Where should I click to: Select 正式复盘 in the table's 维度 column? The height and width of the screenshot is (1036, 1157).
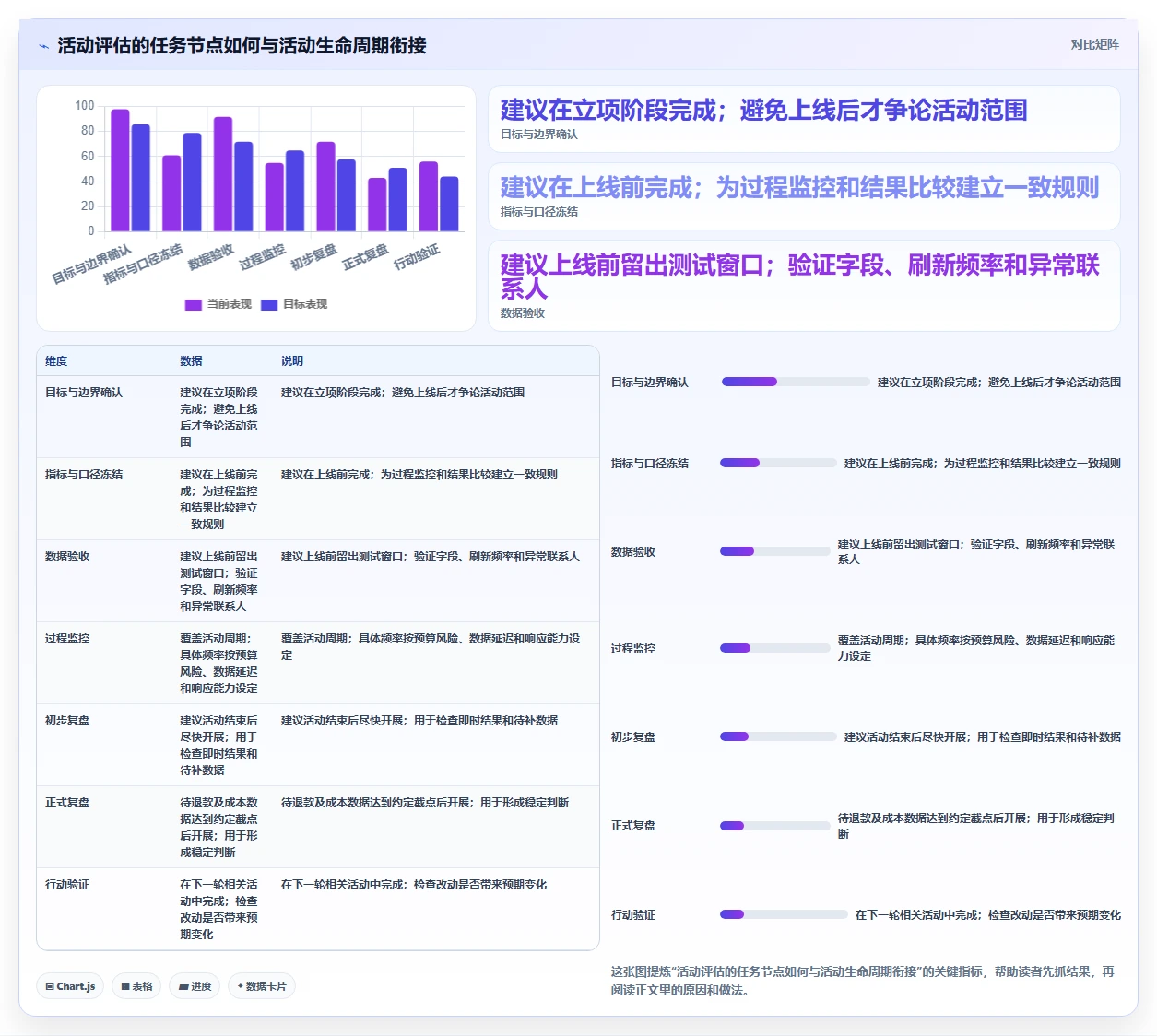[67, 803]
